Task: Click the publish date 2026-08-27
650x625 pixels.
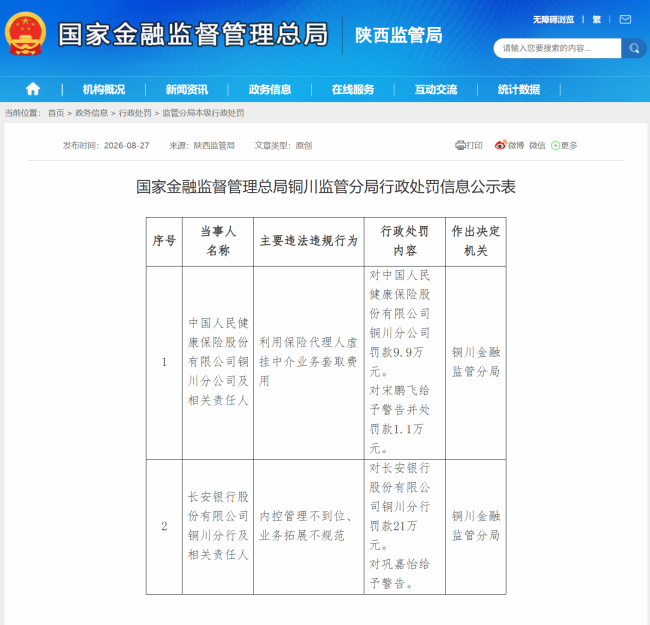Action: [x=126, y=145]
